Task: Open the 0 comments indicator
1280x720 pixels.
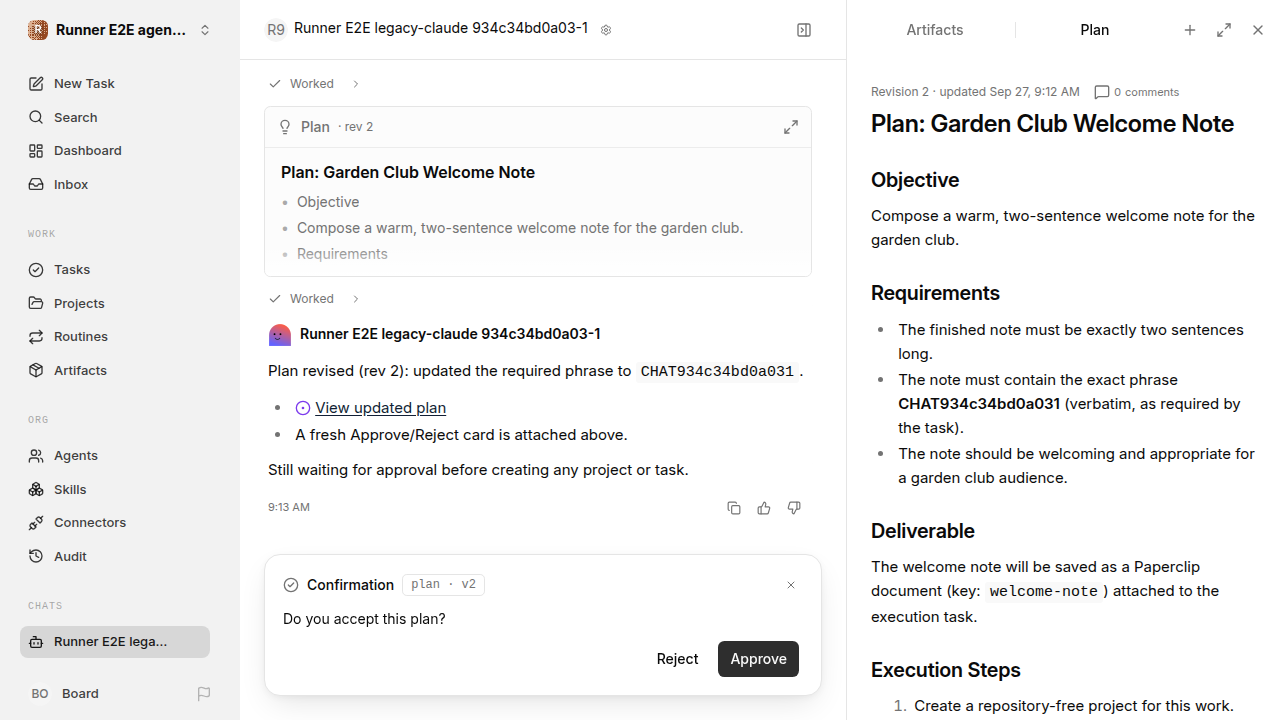Action: pyautogui.click(x=1137, y=92)
